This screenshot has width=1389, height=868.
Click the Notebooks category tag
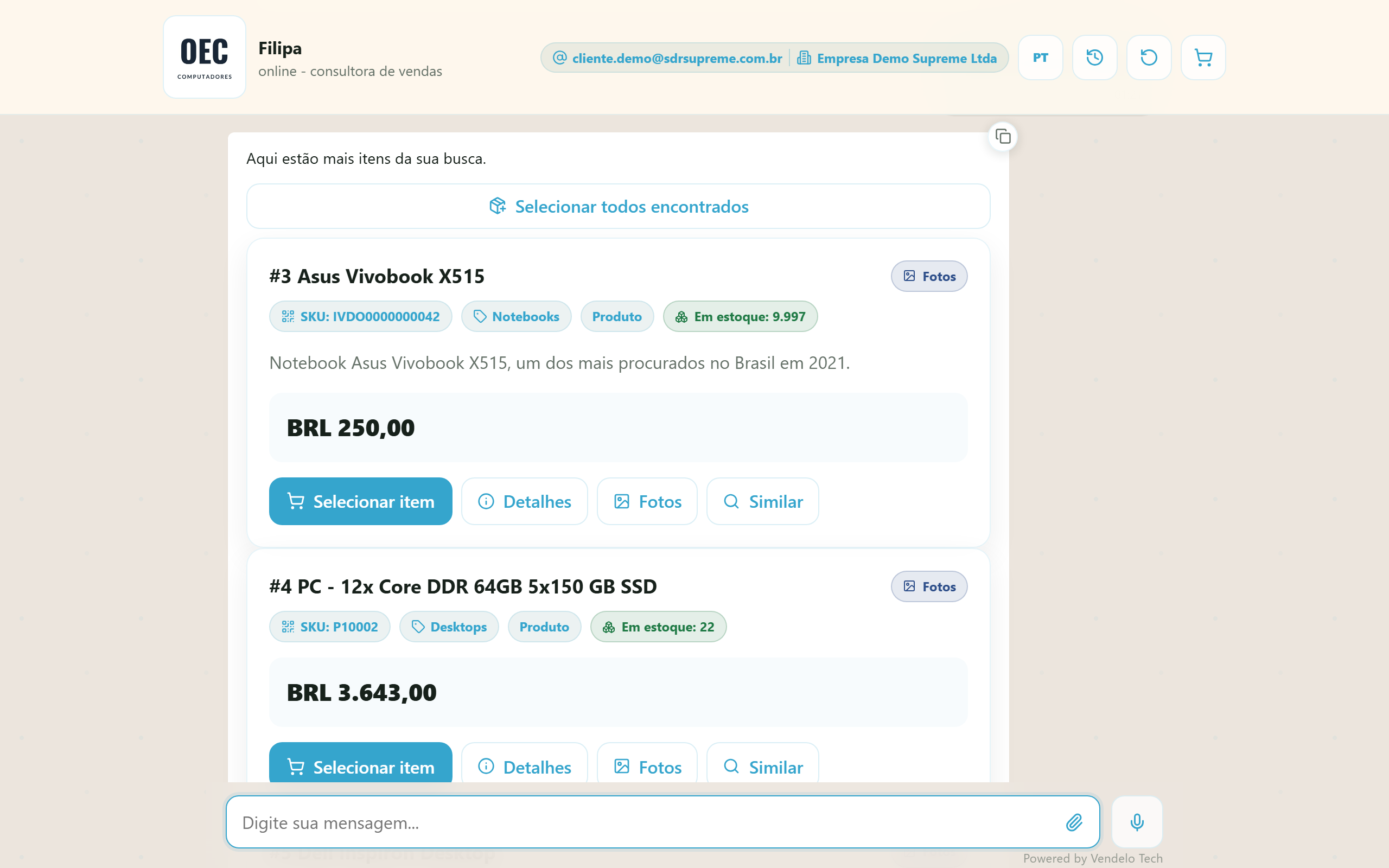click(516, 316)
